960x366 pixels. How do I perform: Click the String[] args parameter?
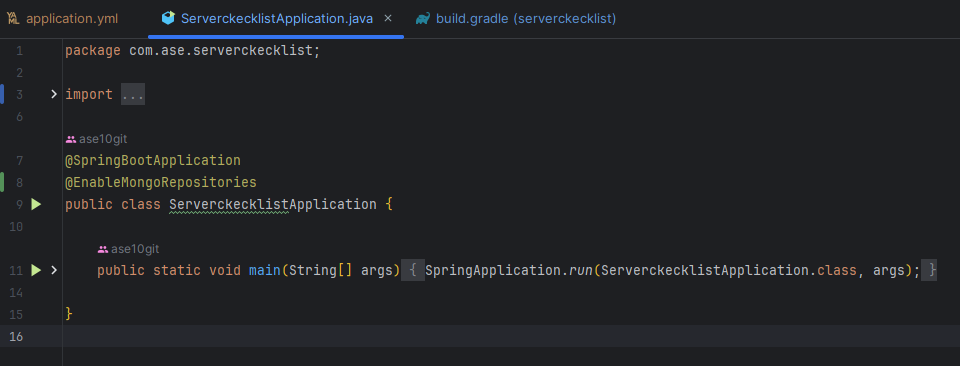(344, 270)
